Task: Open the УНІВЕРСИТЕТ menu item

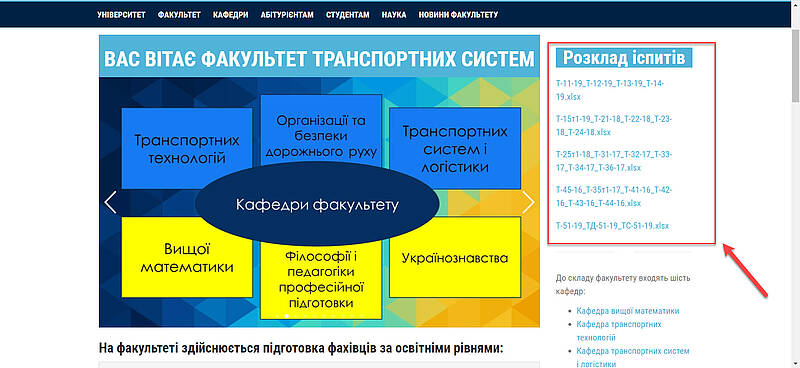Action: (121, 15)
